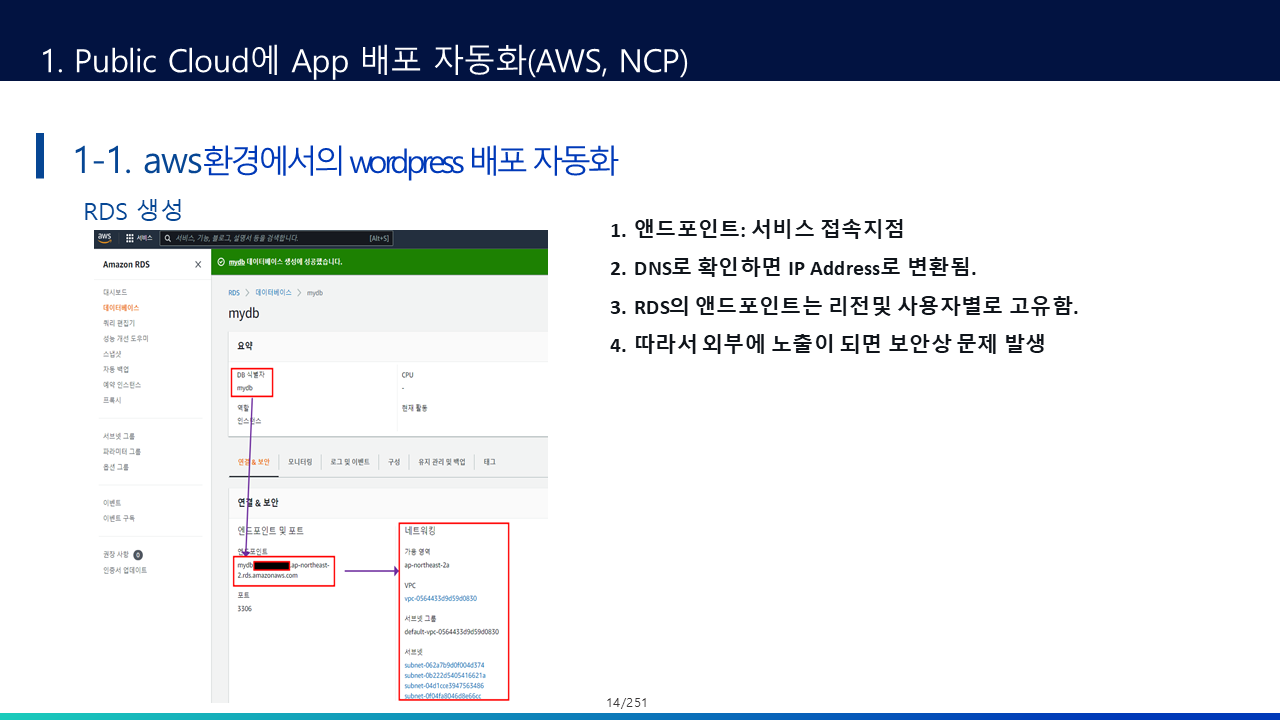Click subnet group default-vpc-0564433d9d59d0830 text
1280x720 pixels.
451,632
